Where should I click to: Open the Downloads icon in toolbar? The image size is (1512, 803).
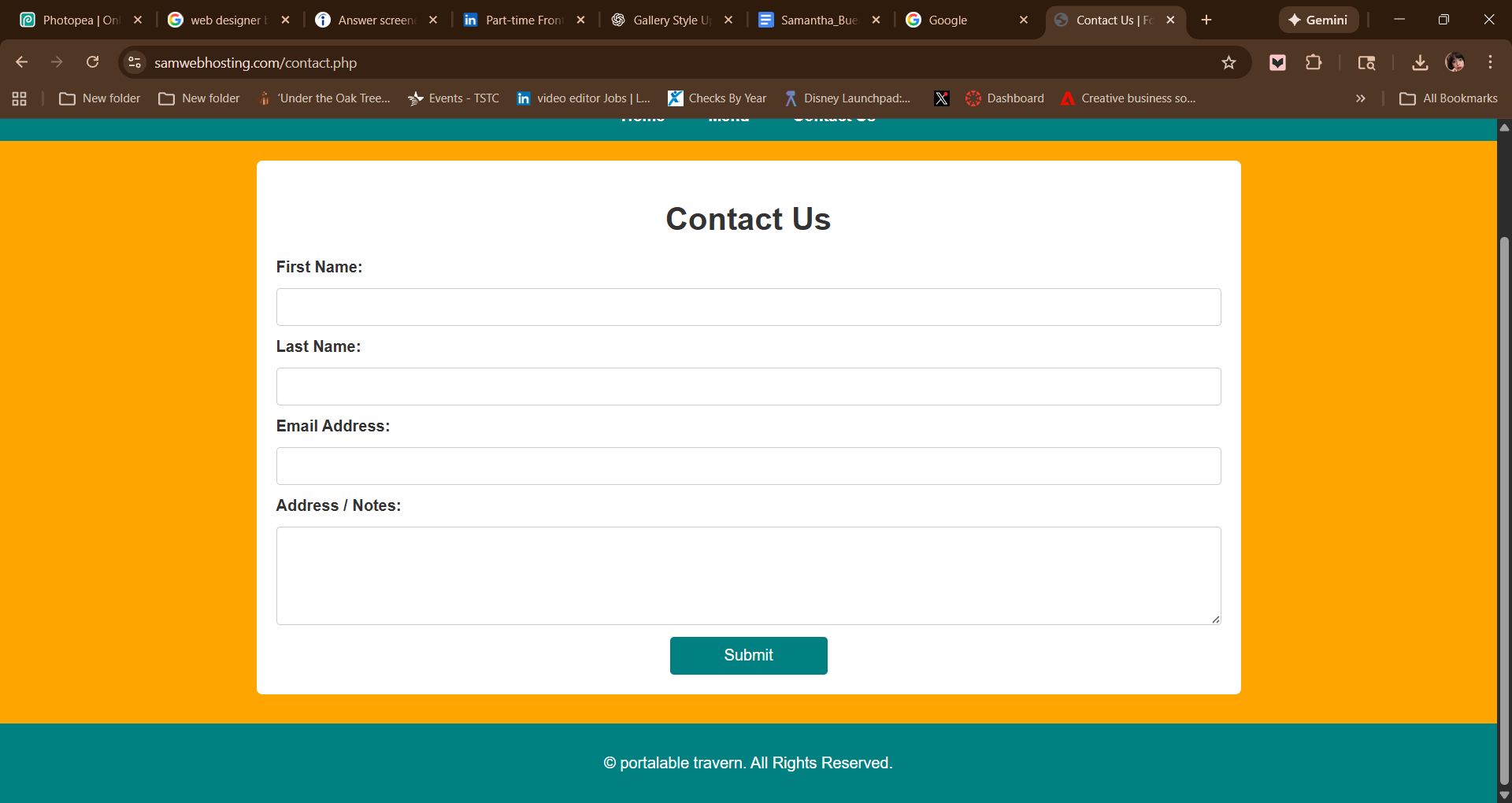click(x=1420, y=62)
